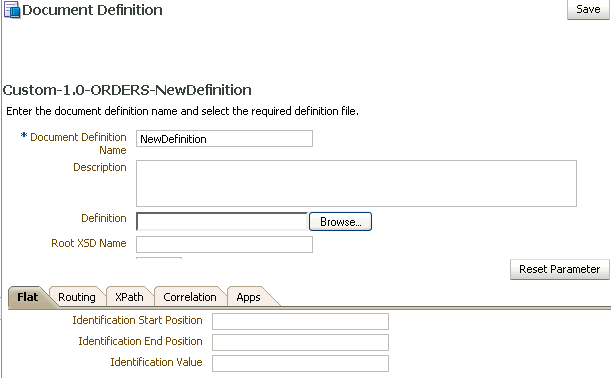
Task: Click into the Description text area
Action: [x=356, y=183]
